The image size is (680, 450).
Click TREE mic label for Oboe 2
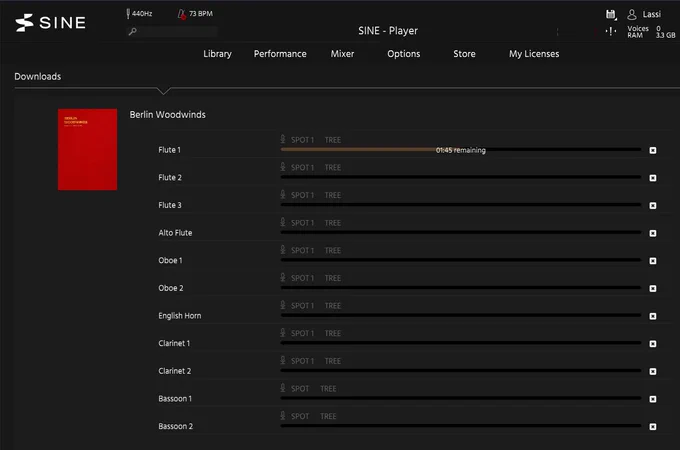click(x=333, y=278)
